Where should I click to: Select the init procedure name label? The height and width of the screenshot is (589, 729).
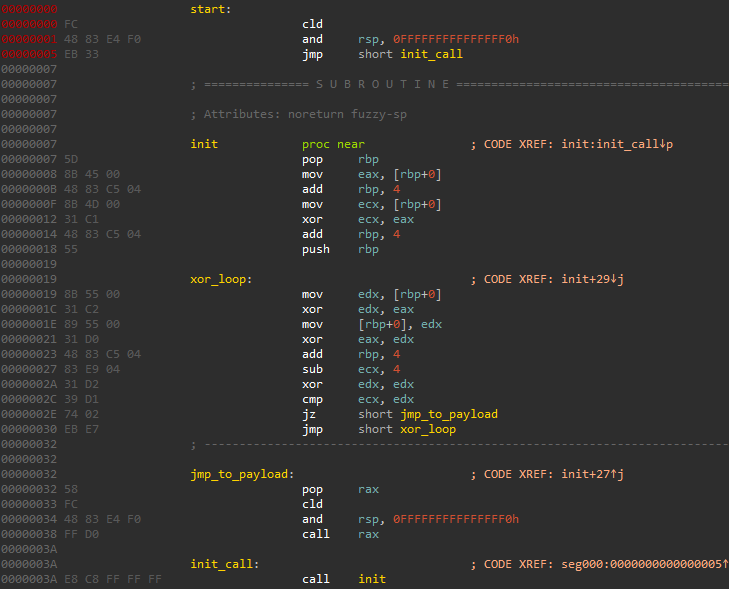coord(204,144)
